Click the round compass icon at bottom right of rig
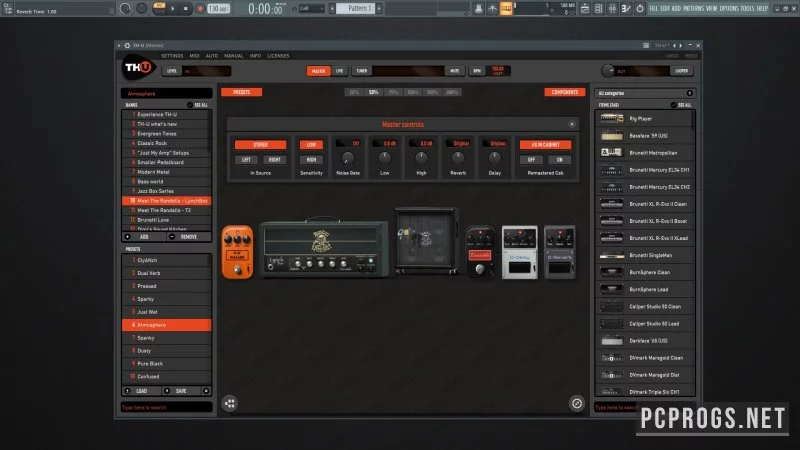Image resolution: width=800 pixels, height=450 pixels. click(577, 404)
